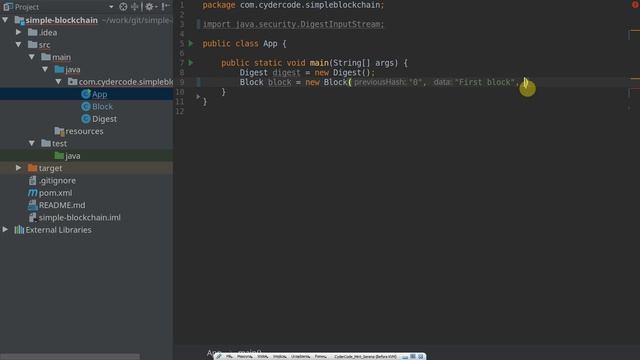640x360 pixels.
Task: Collapse the com.cydercode package node
Action: click(59, 82)
